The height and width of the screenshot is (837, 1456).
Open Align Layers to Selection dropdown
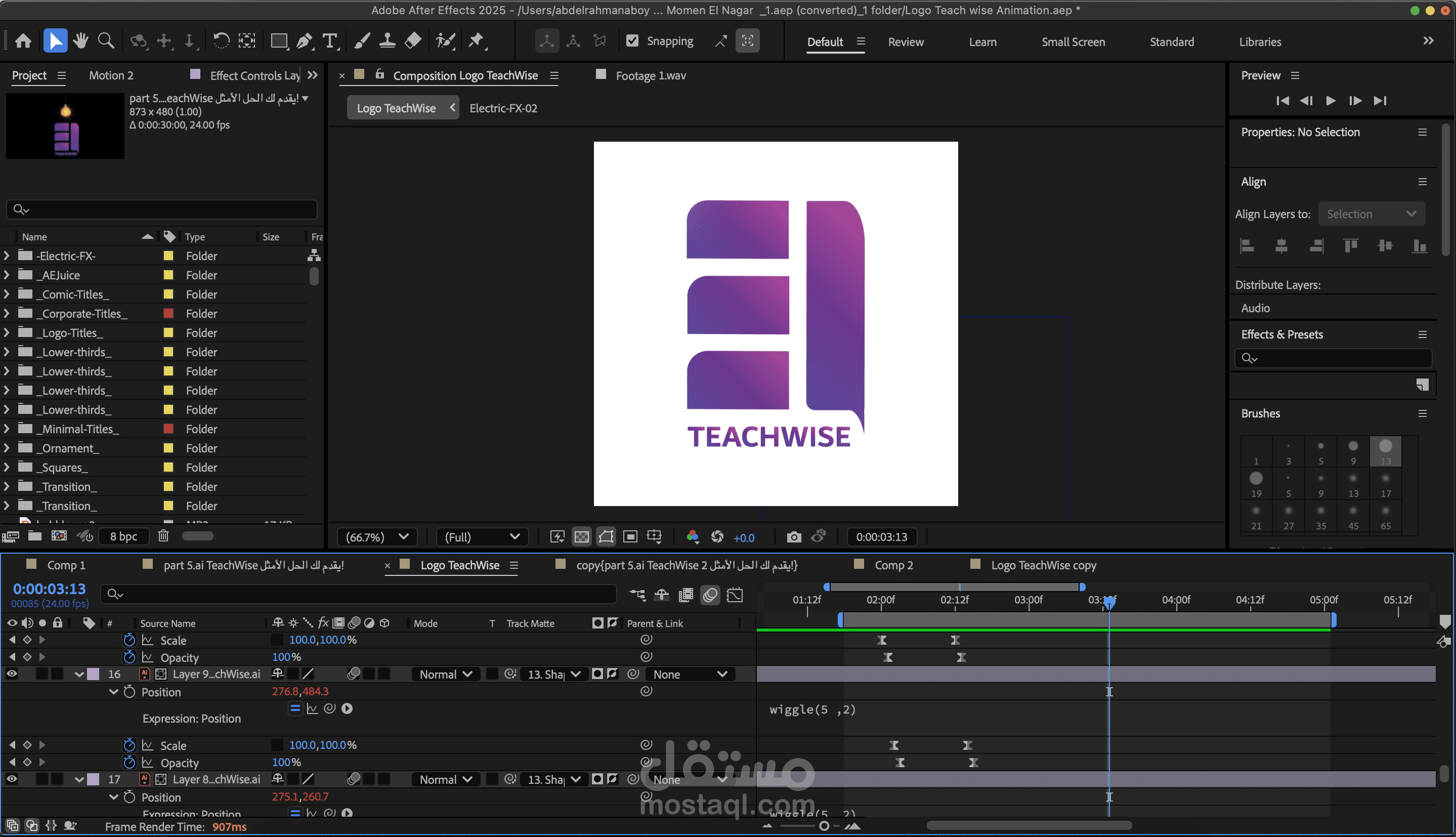[1371, 214]
